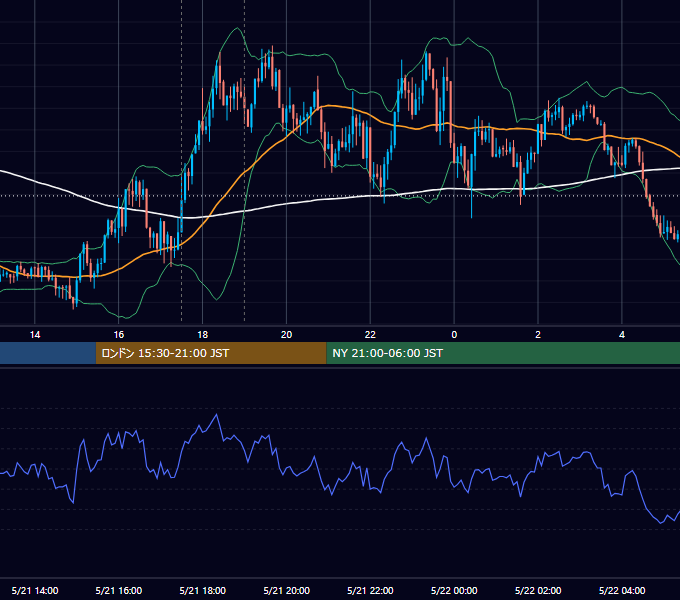The width and height of the screenshot is (680, 600).
Task: Click the 5/21 22:00 date label
Action: point(370,590)
